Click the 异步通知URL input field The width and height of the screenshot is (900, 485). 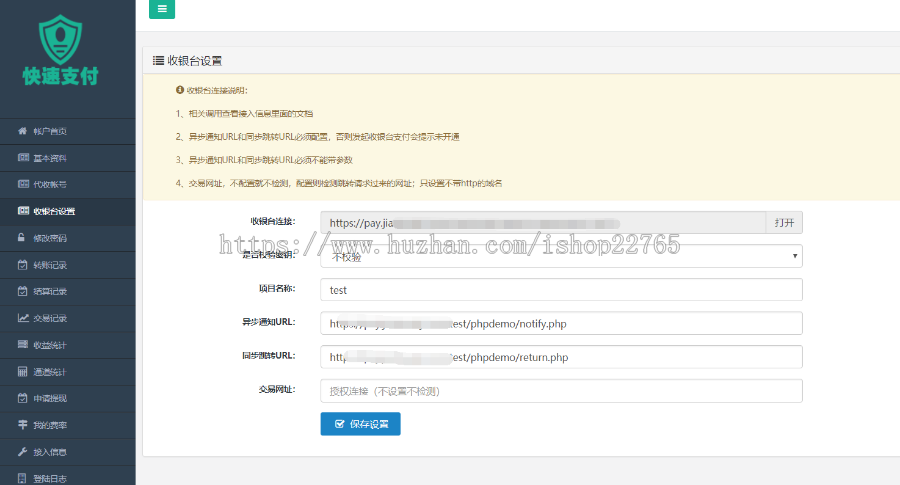(x=561, y=324)
